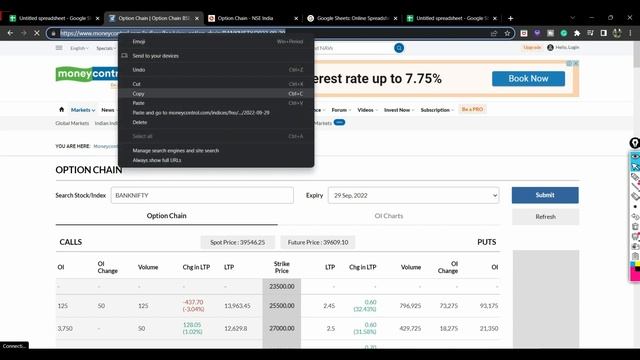Screen dimensions: 640x360
Task: Open the Grammarly green extension icon
Action: point(564,33)
